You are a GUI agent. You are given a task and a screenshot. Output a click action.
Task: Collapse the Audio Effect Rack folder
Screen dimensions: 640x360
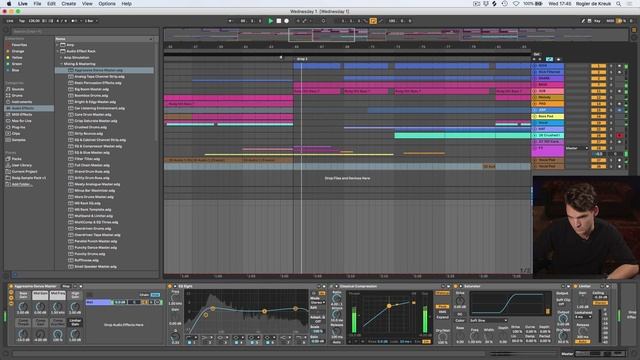pyautogui.click(x=58, y=51)
